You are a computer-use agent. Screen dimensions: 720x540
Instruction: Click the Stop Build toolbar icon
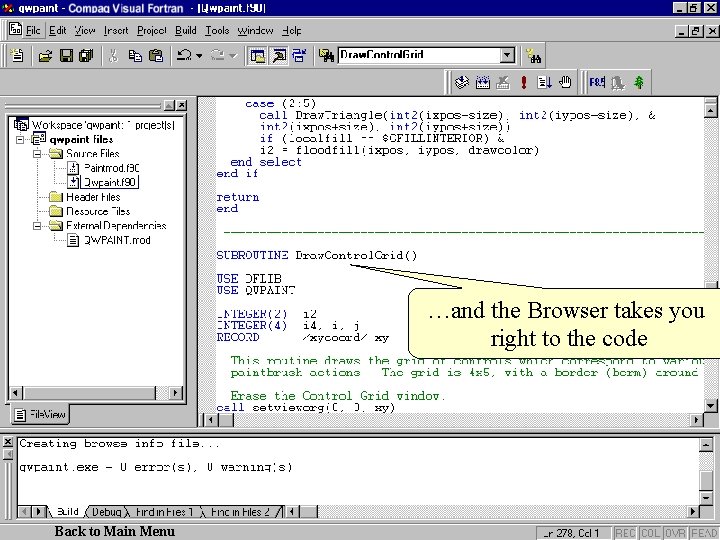[x=503, y=83]
